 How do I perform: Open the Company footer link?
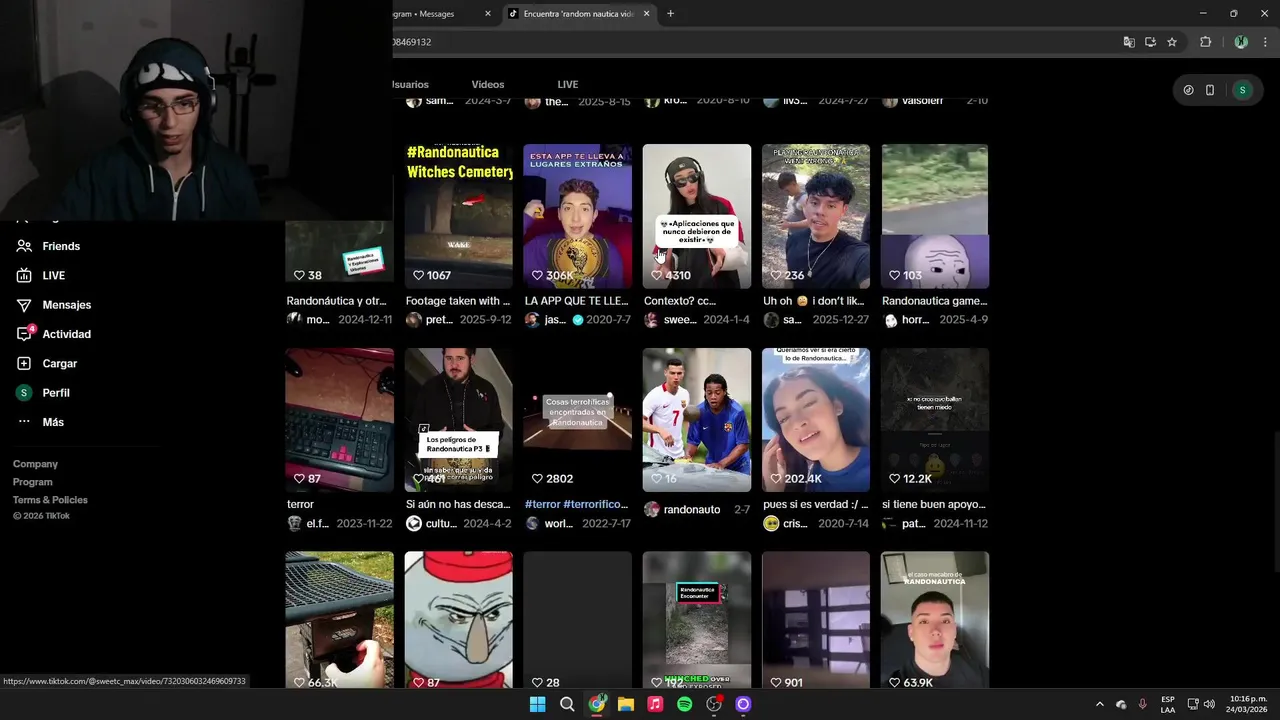35,464
